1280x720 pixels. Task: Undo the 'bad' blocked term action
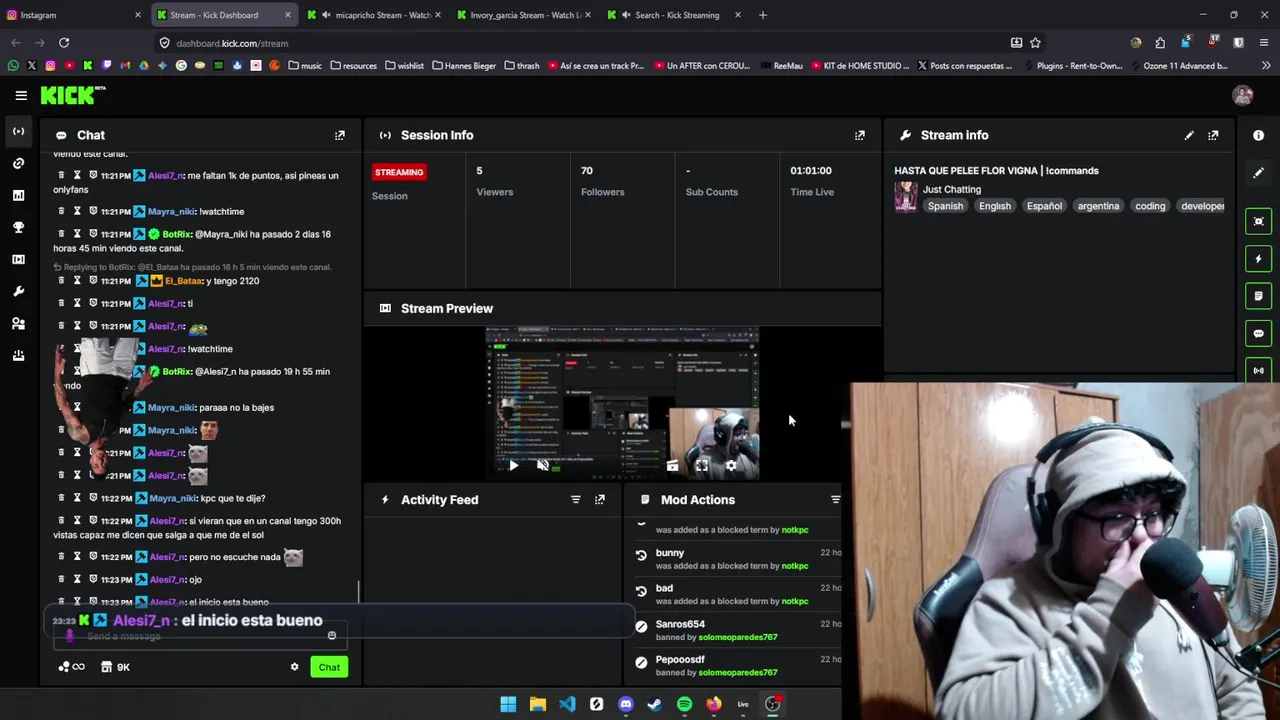642,591
